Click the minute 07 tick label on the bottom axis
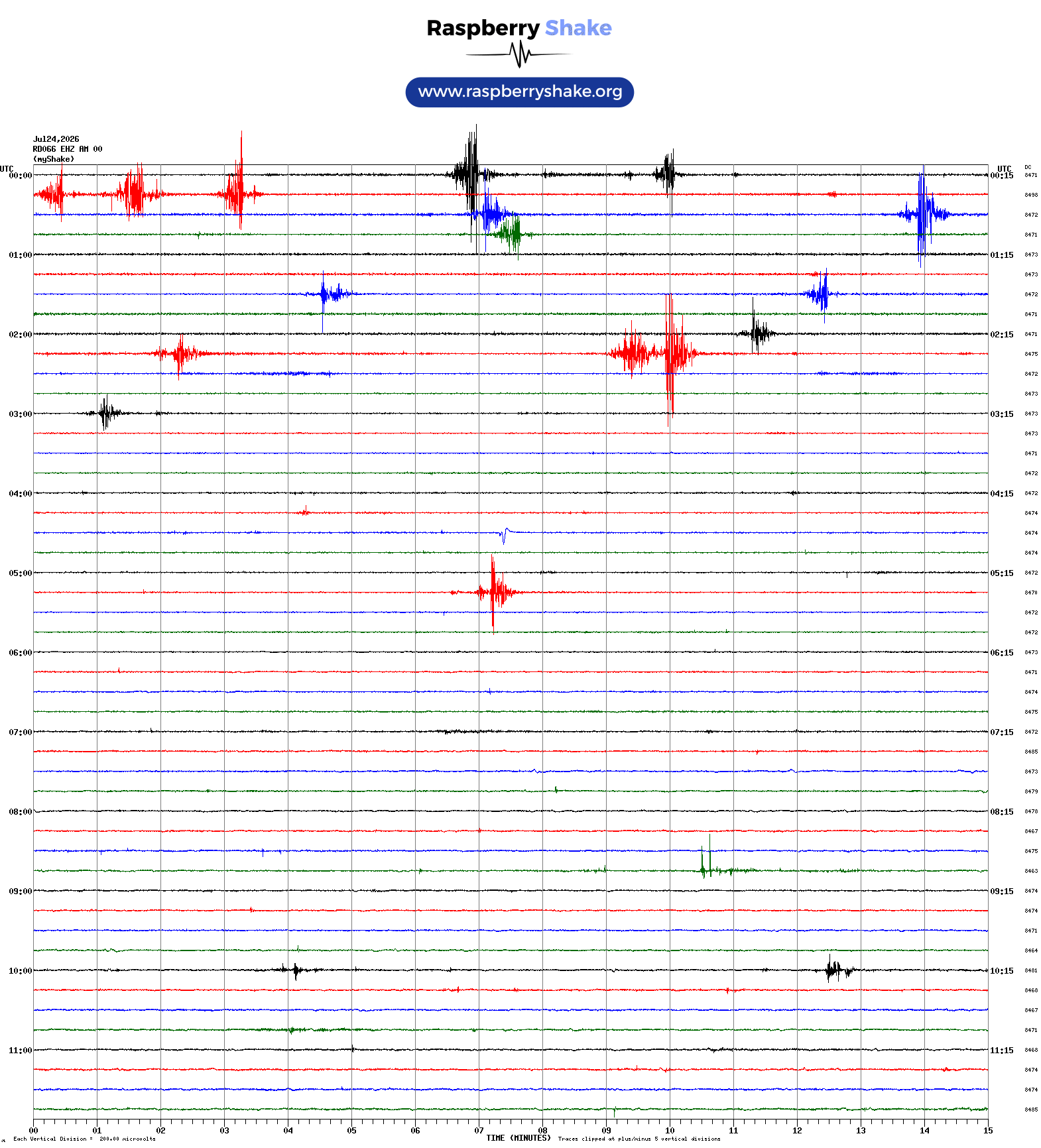The width and height of the screenshot is (1041, 1148). pyautogui.click(x=479, y=1131)
